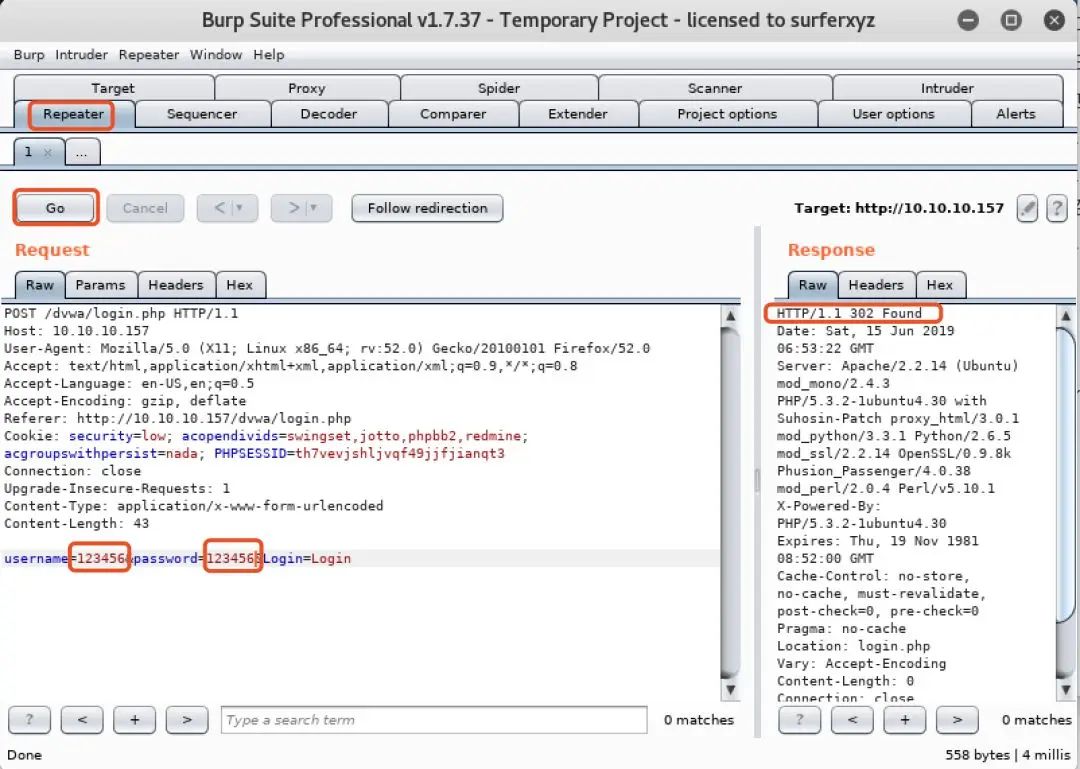1080x769 pixels.
Task: Click the 'Location: login.php' response header
Action: [x=853, y=646]
